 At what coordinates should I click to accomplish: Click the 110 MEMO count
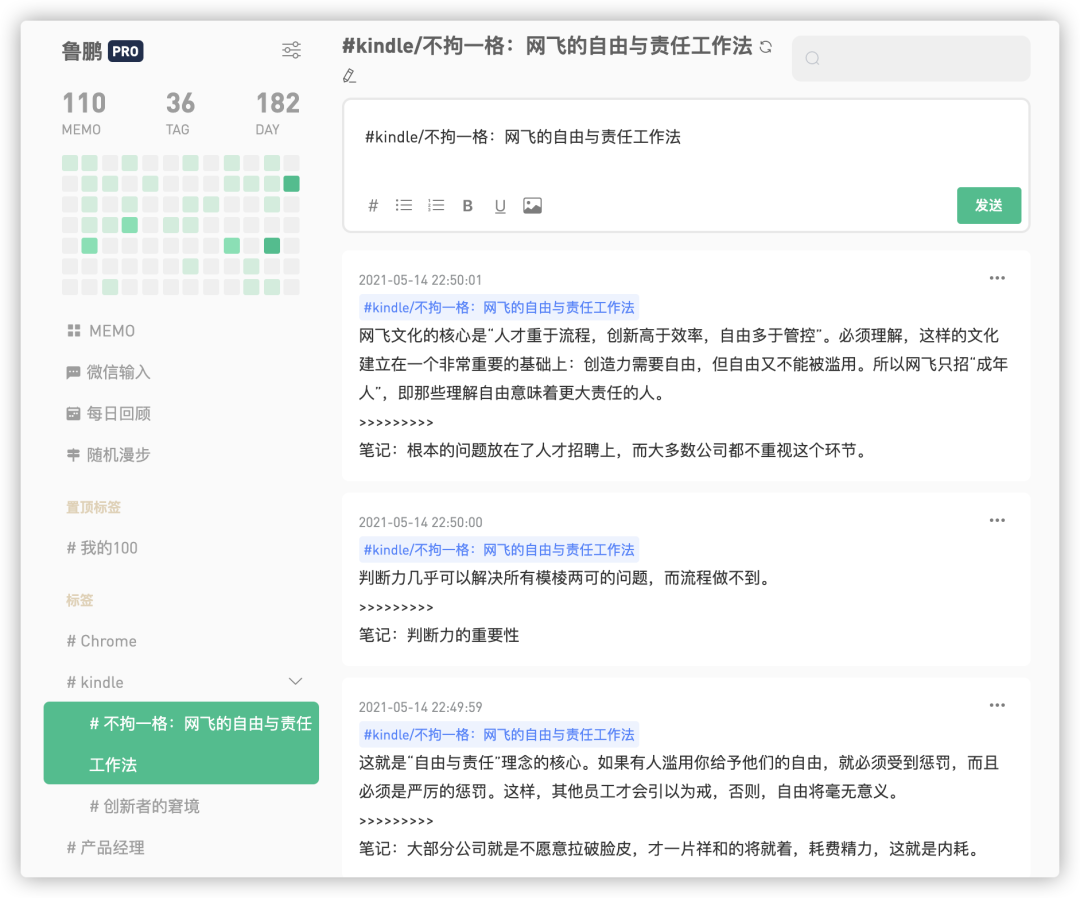(84, 113)
